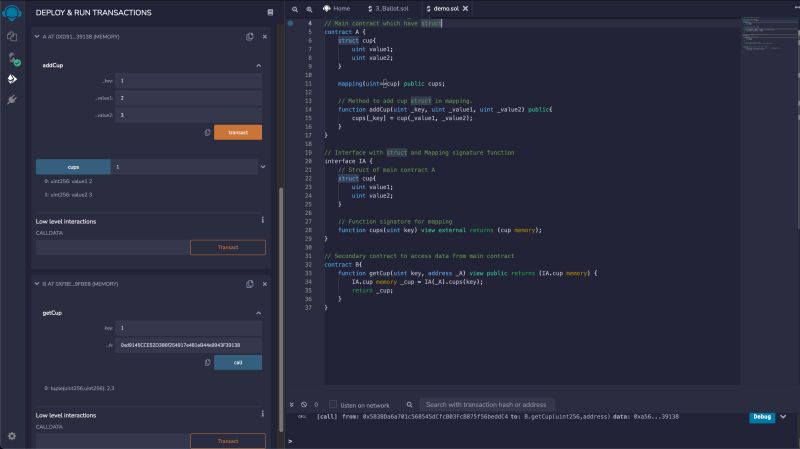Open the settings gear in the sidebar
This screenshot has width=800, height=449.
click(12, 436)
